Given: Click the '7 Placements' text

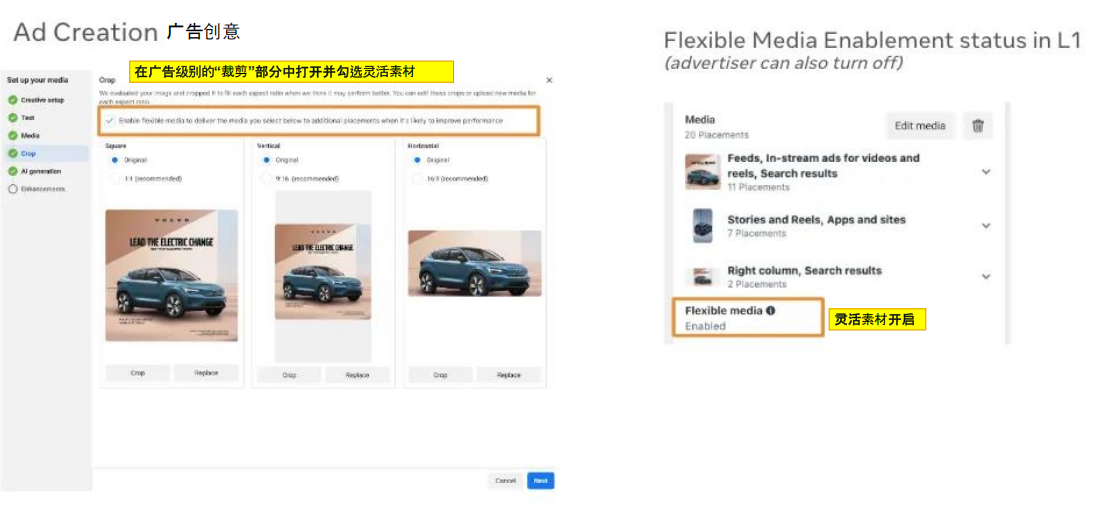Looking at the screenshot, I should (x=756, y=234).
